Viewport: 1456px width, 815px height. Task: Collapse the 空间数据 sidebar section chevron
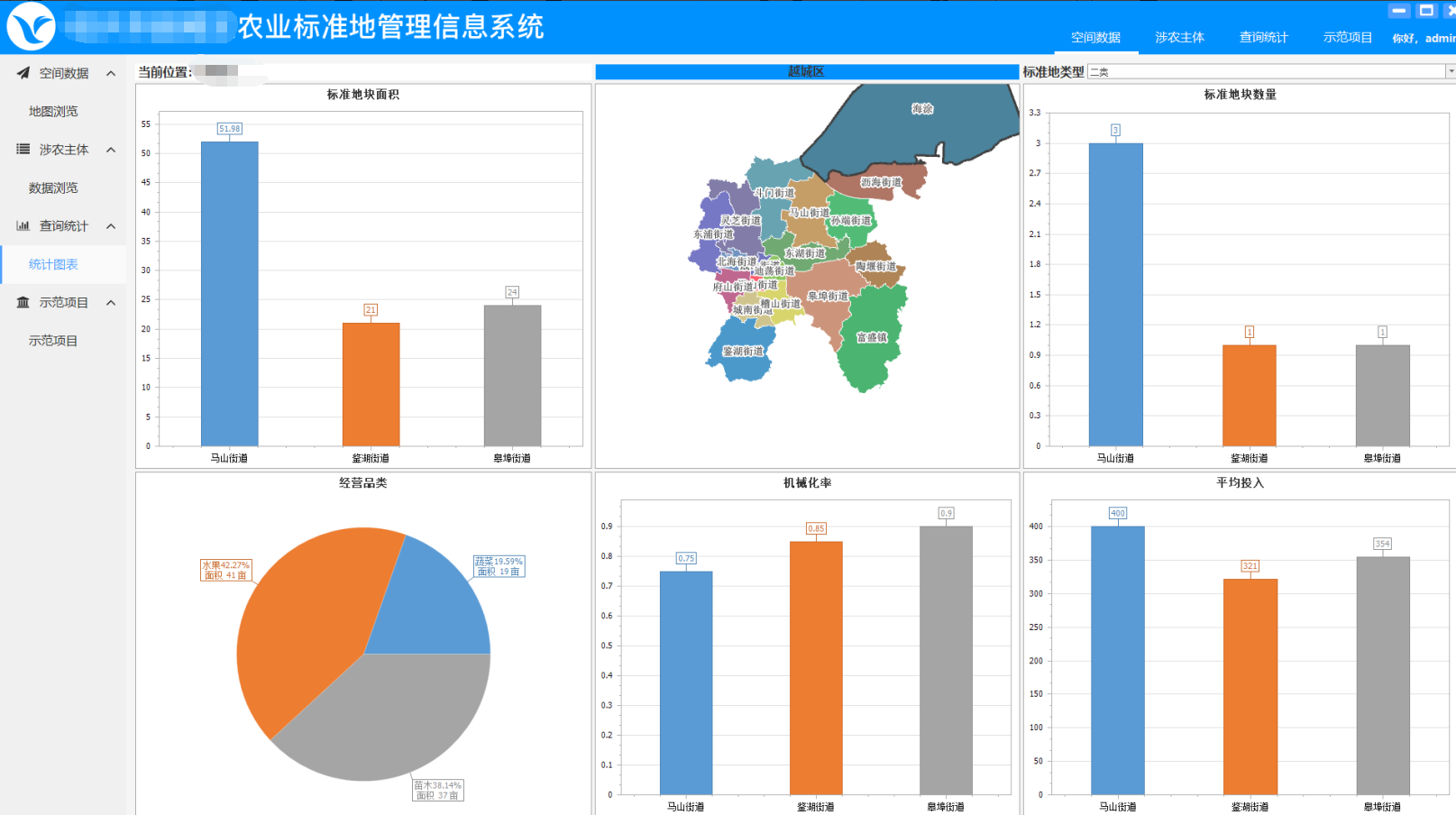point(111,73)
